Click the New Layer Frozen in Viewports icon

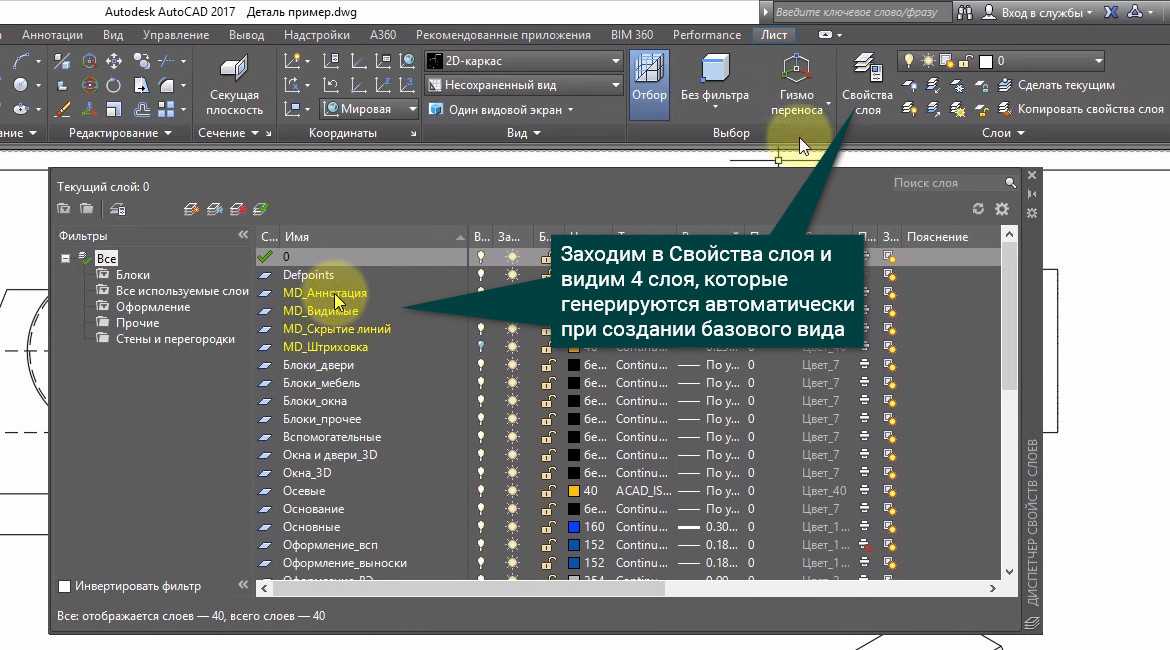214,209
